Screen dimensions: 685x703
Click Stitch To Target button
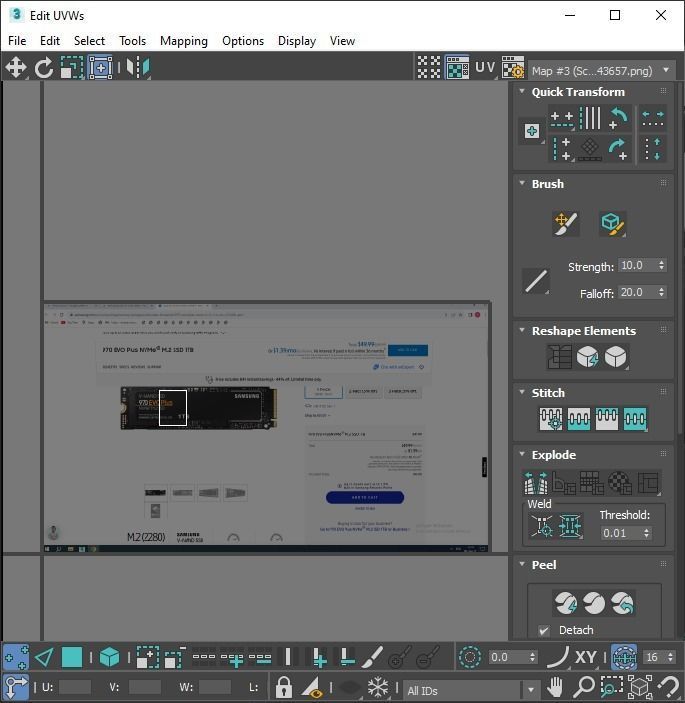(551, 419)
